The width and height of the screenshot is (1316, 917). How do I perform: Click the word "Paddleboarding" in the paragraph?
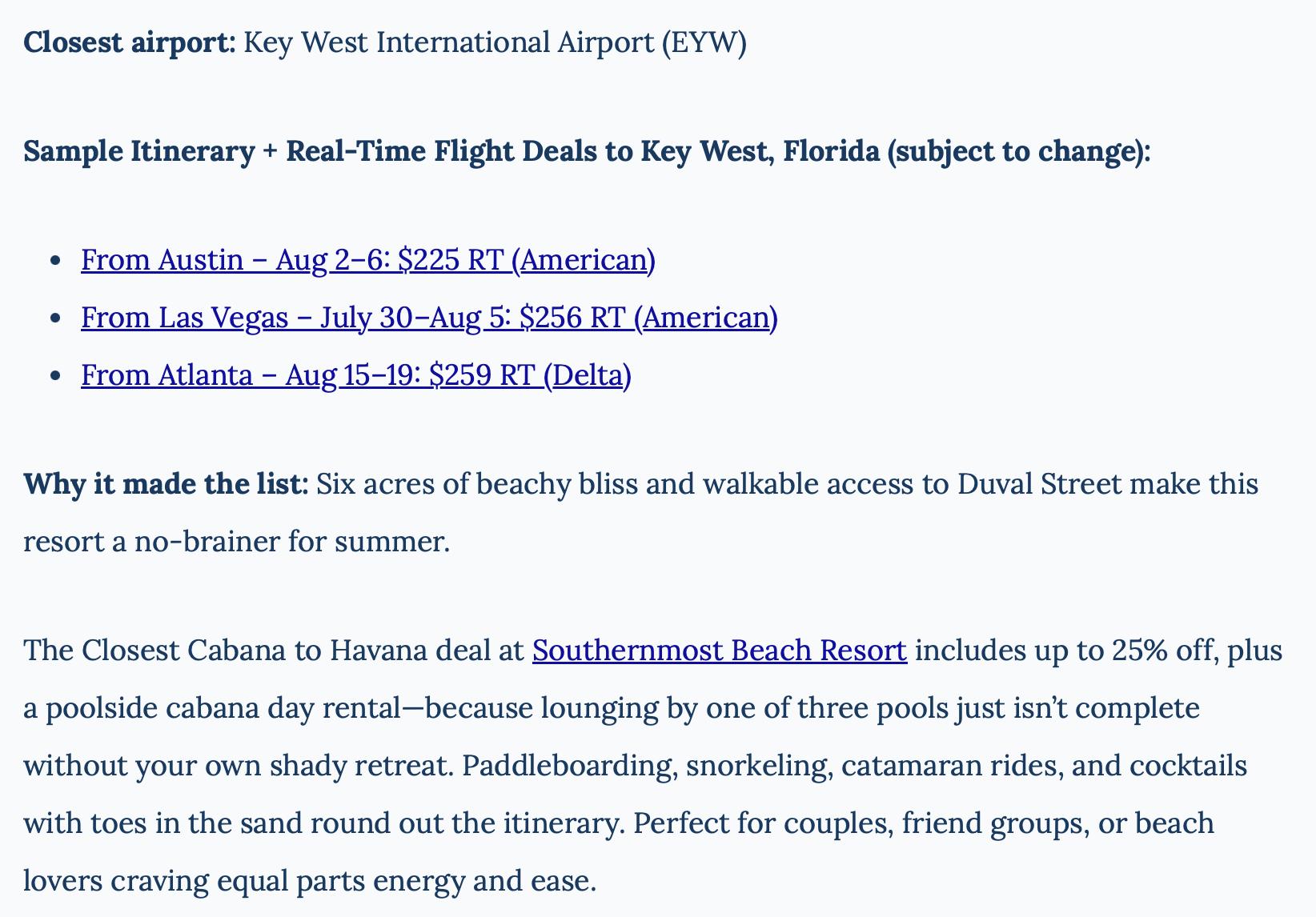tap(567, 766)
